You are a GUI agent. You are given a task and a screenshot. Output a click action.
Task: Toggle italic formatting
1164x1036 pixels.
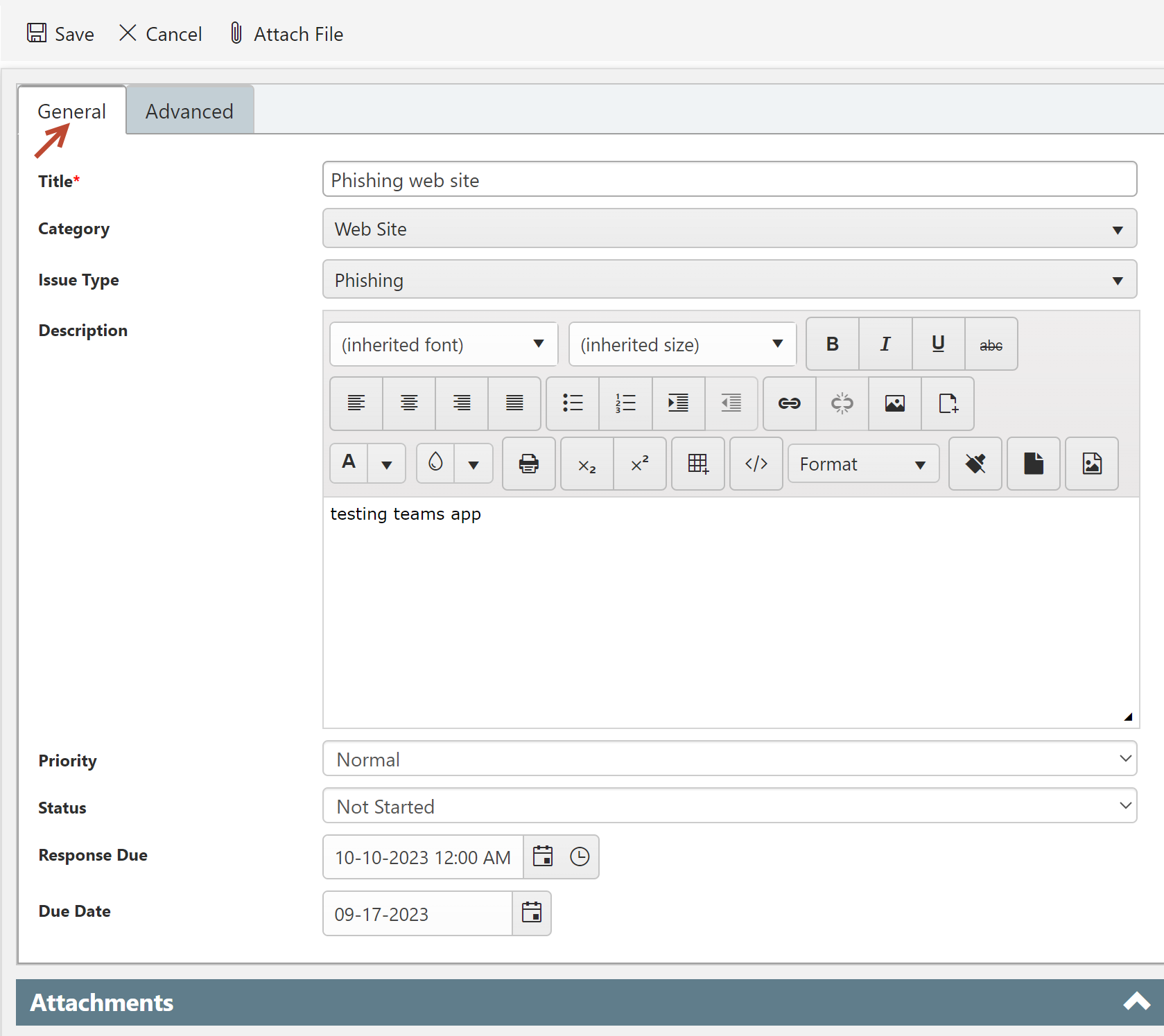(885, 344)
